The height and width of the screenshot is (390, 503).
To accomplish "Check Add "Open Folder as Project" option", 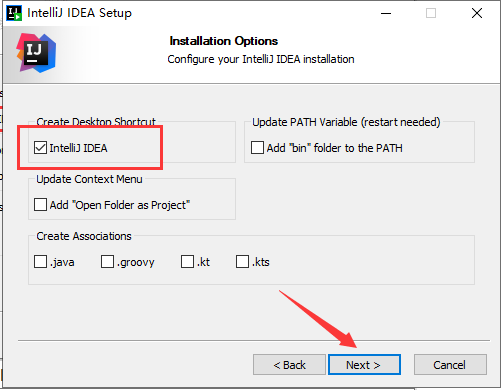I will [x=40, y=205].
